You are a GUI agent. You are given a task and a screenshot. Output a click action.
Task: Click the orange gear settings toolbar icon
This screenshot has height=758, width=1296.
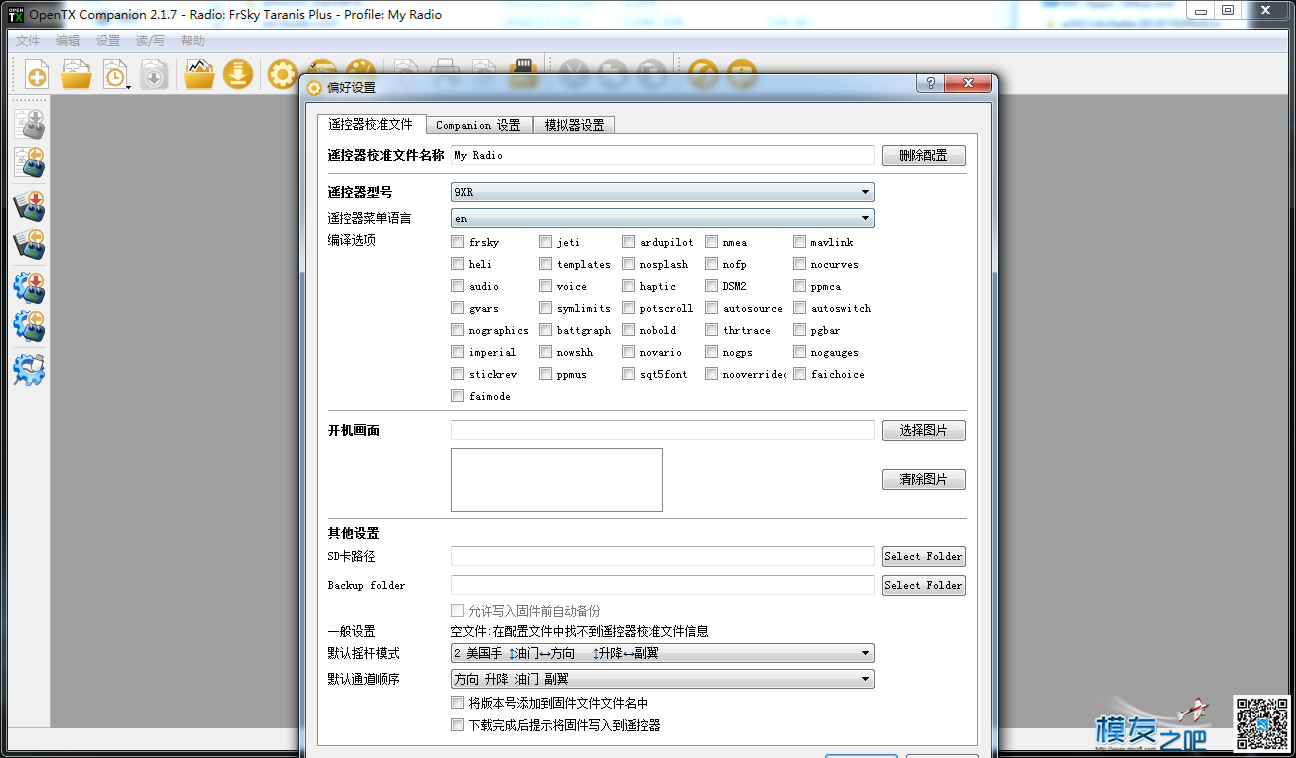point(283,75)
